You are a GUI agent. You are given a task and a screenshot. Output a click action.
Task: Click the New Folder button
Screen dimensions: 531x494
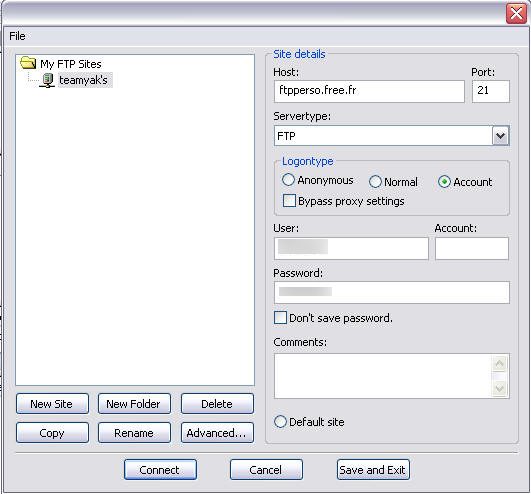pos(134,404)
